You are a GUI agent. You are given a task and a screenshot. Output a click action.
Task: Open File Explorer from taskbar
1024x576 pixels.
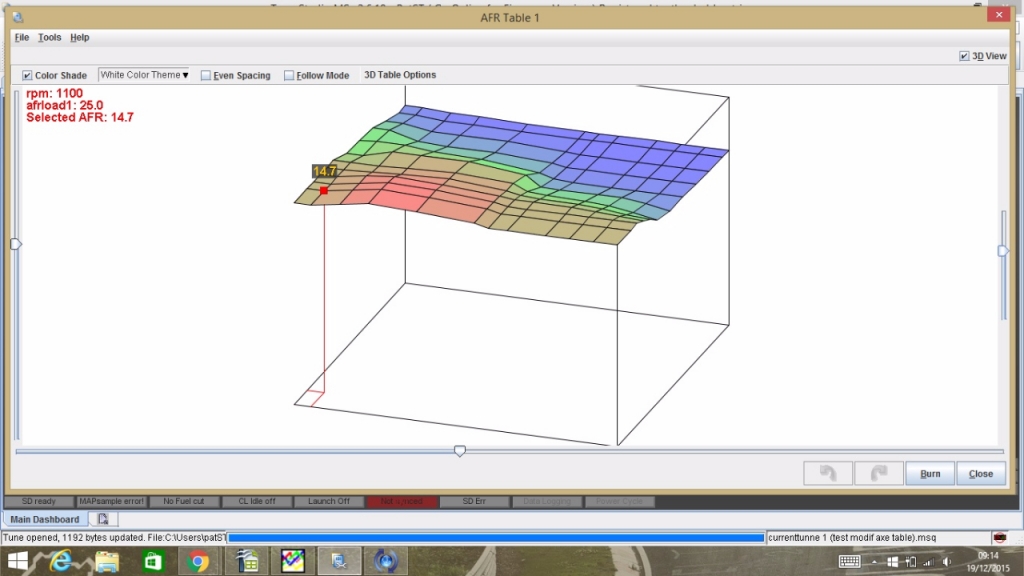[107, 561]
